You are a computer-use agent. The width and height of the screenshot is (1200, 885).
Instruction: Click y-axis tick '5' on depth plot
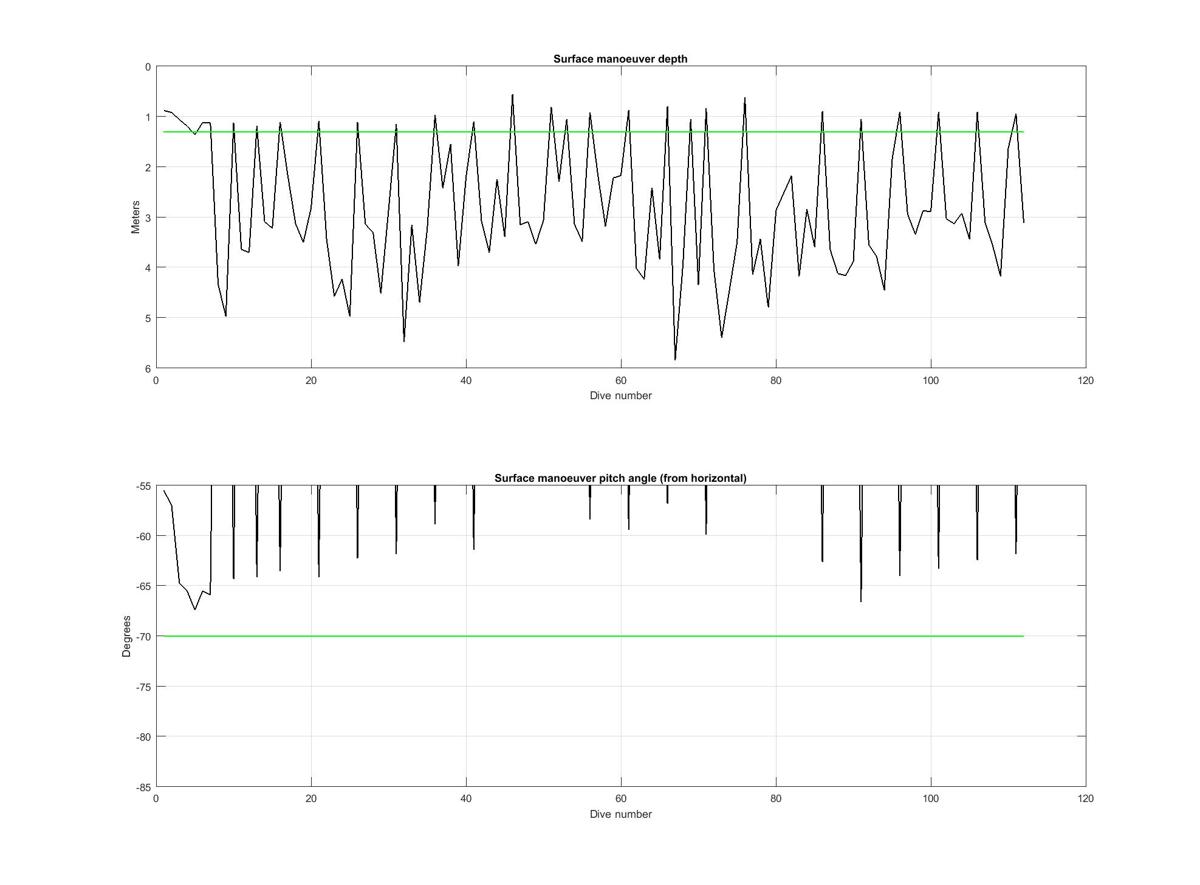click(x=148, y=318)
